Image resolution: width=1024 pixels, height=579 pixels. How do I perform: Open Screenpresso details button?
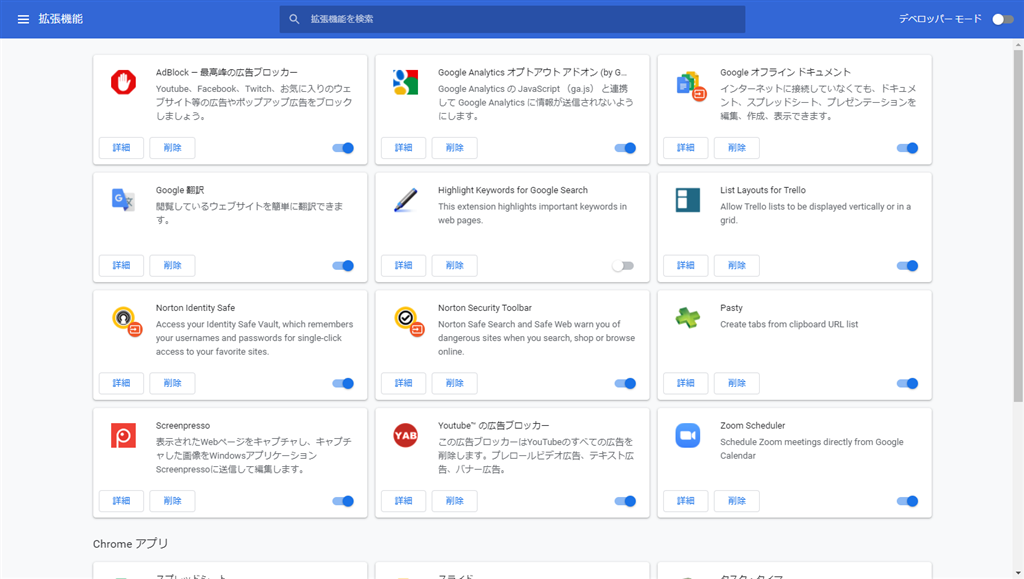pyautogui.click(x=121, y=501)
